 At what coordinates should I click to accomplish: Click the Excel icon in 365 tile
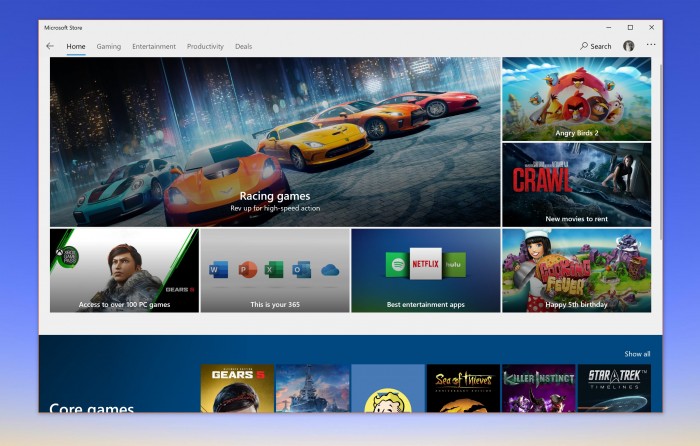tap(274, 270)
